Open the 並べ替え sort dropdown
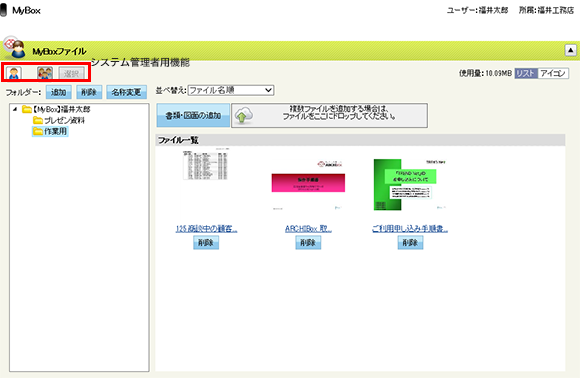 click(x=231, y=90)
